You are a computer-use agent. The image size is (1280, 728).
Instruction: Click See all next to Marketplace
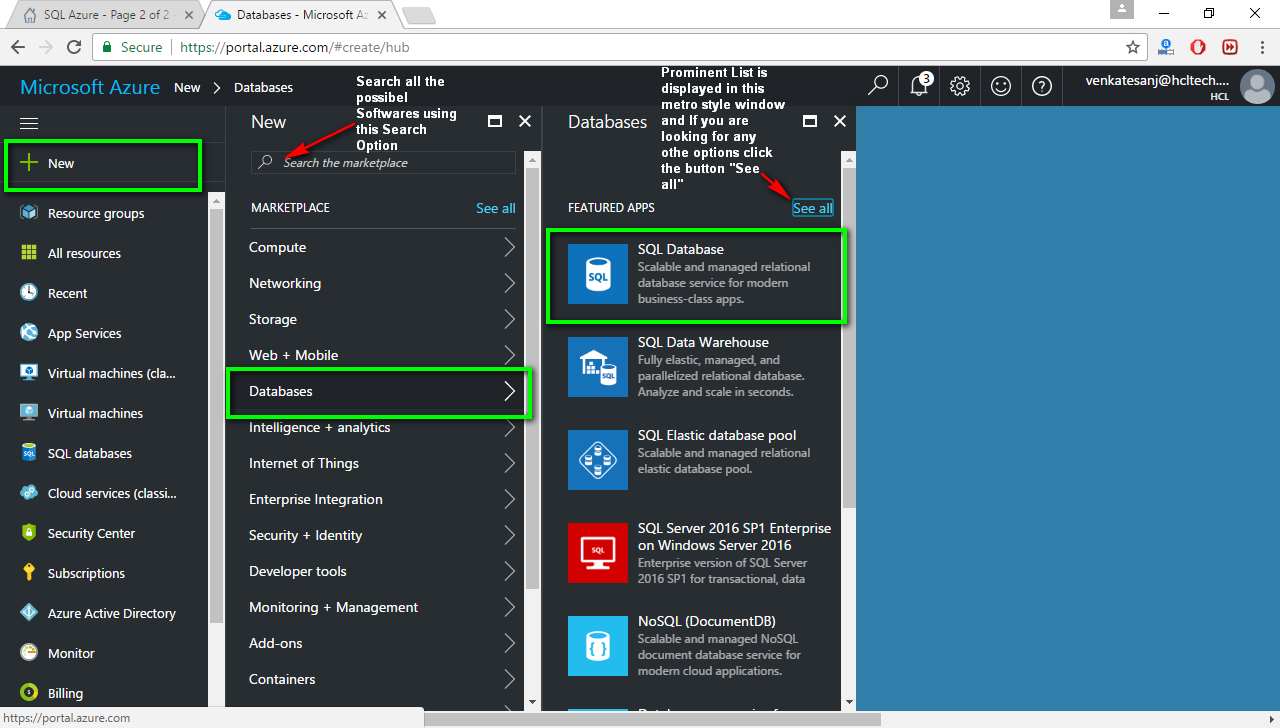495,207
